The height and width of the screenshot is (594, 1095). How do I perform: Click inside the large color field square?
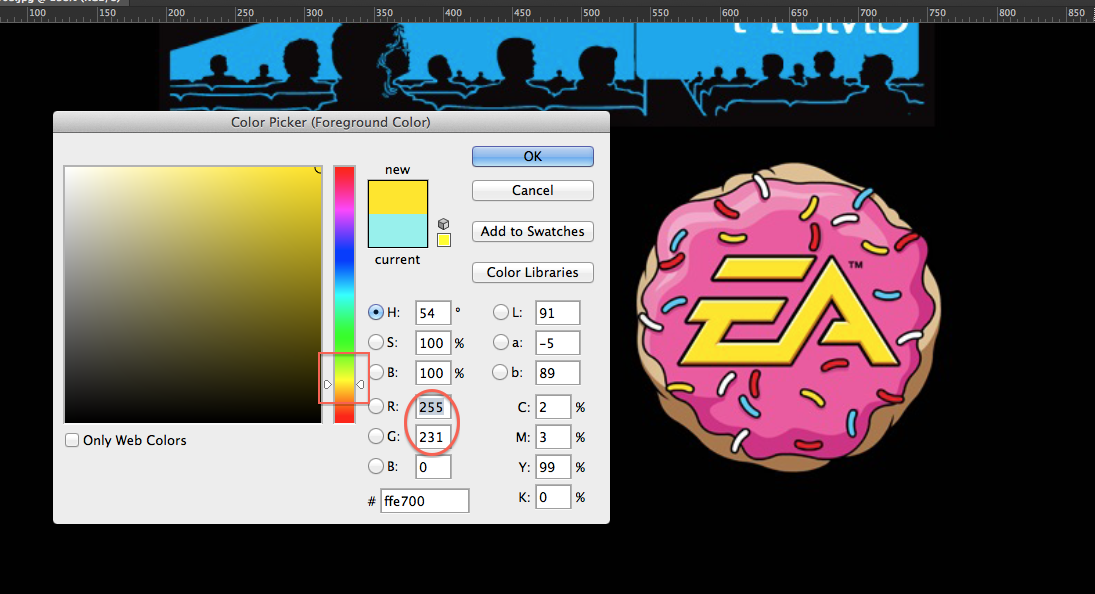193,295
